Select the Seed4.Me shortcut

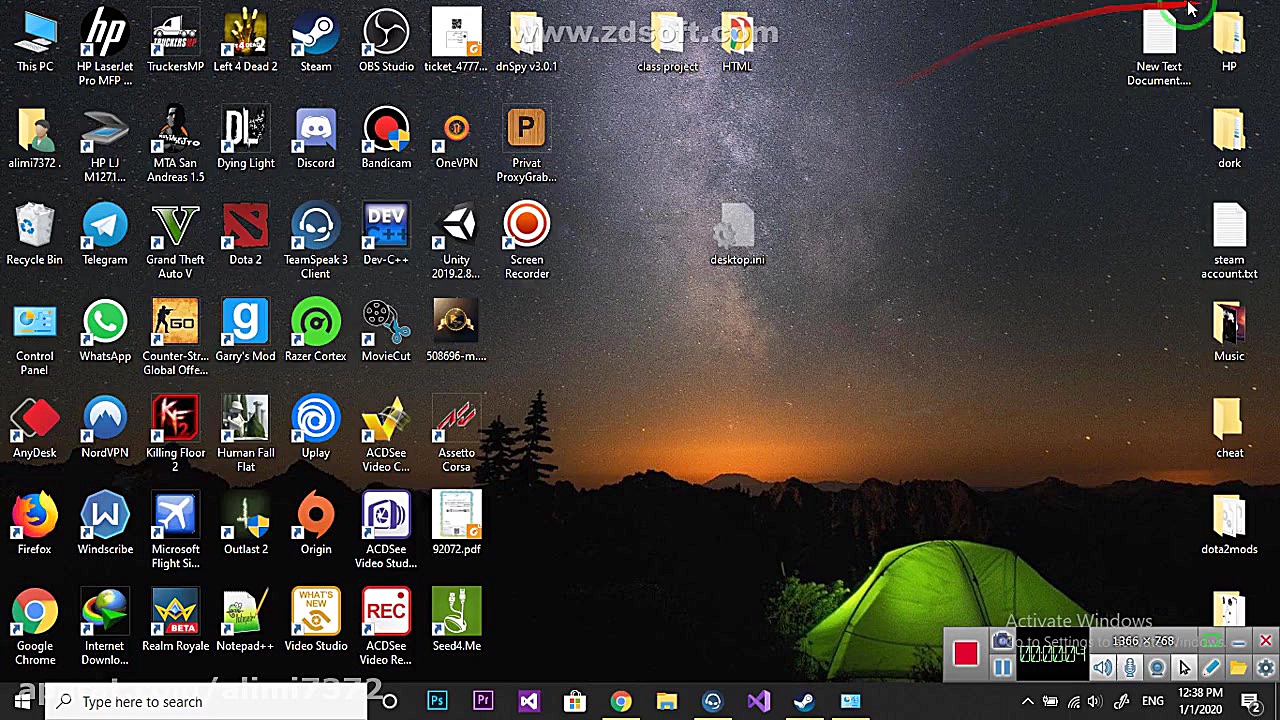[456, 621]
